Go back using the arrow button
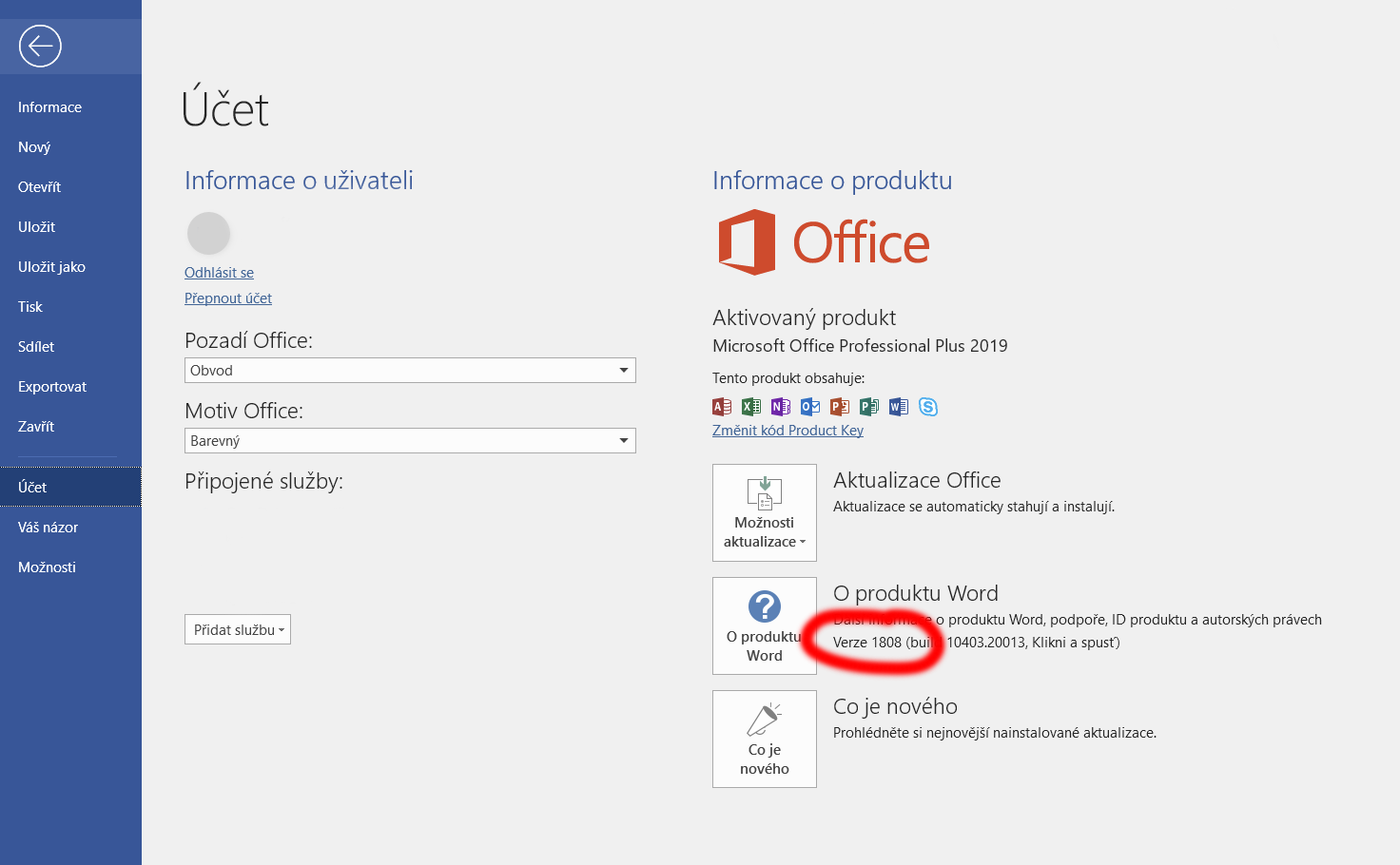 coord(40,46)
